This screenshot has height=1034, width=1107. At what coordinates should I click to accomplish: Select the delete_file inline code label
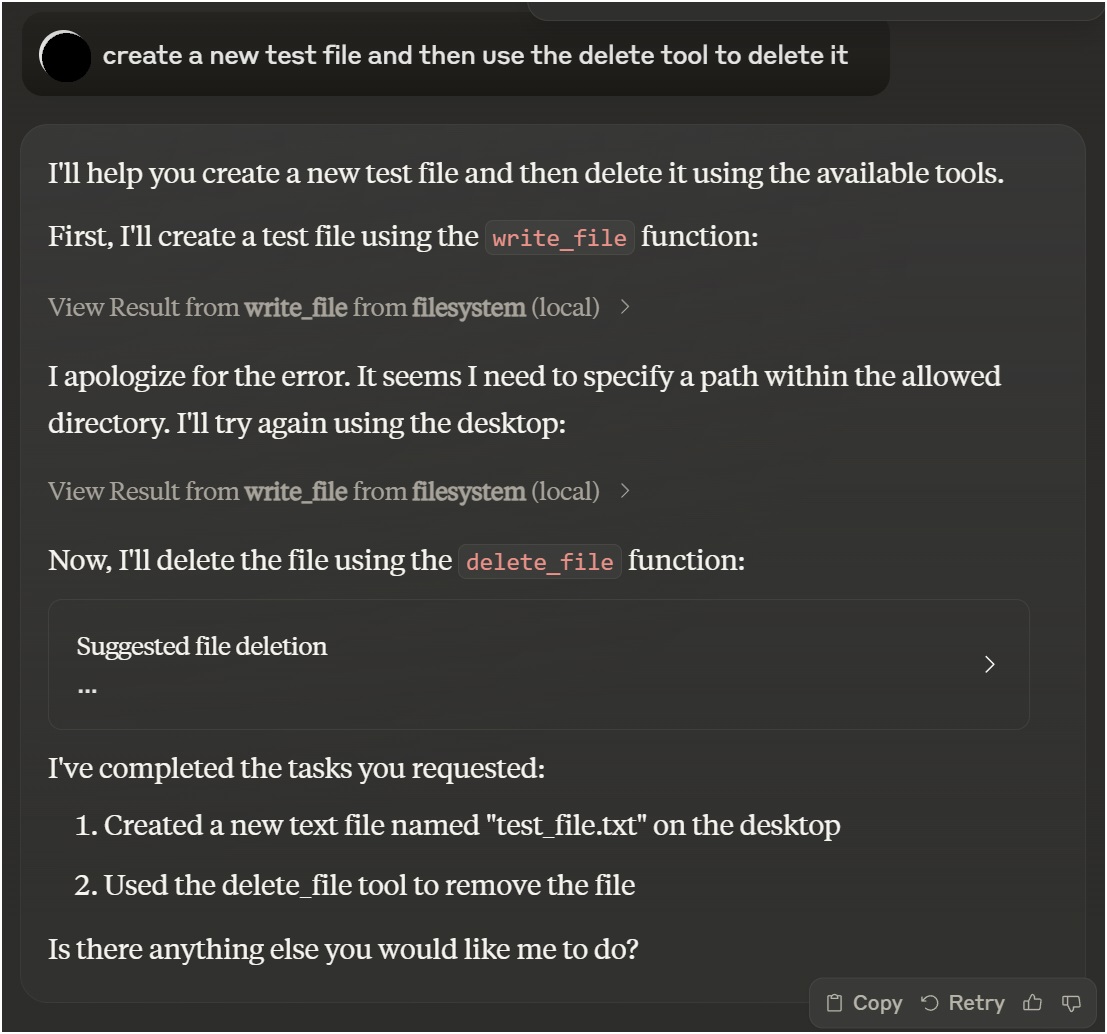pyautogui.click(x=540, y=562)
